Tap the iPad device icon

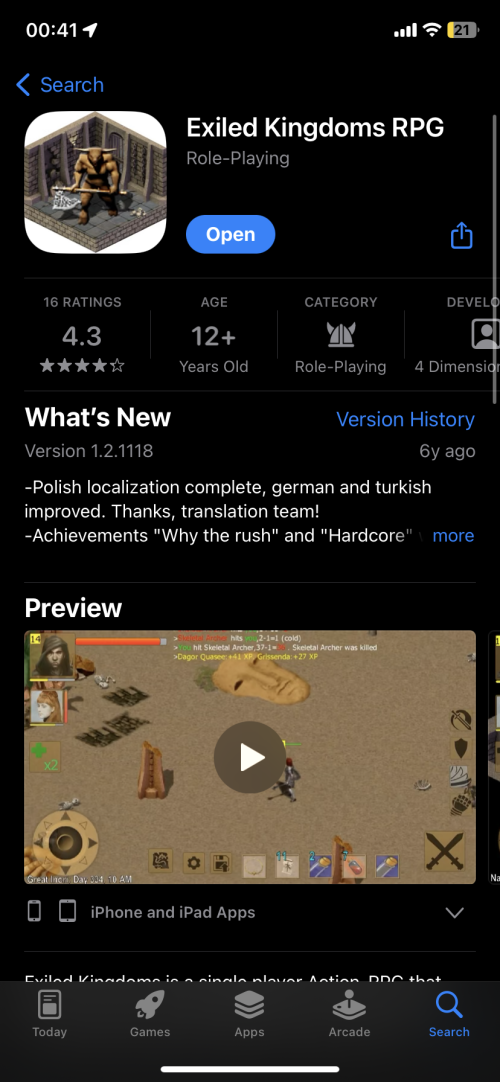pyautogui.click(x=67, y=912)
